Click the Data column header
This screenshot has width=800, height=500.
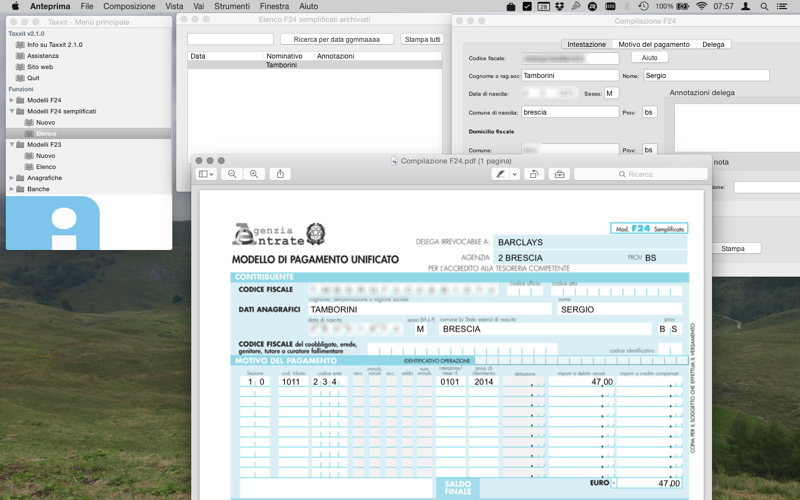pos(226,56)
